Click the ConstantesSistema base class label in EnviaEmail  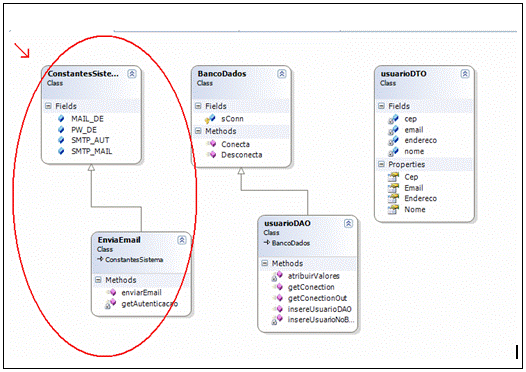tap(134, 260)
